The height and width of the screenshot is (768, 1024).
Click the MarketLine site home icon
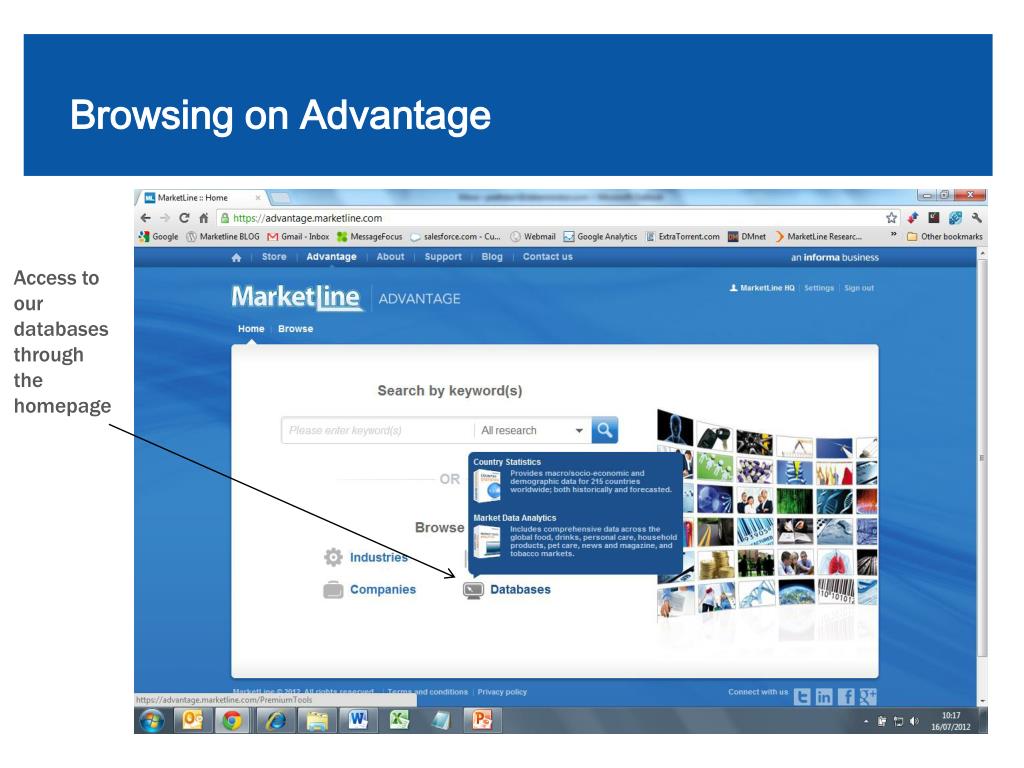(x=236, y=257)
